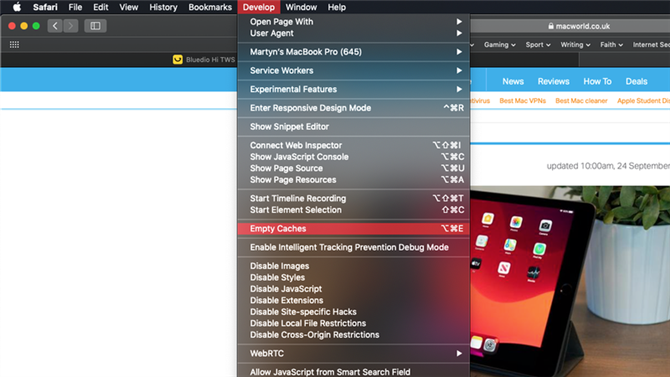
Task: Click the padlock icon in address bar
Action: point(551,26)
